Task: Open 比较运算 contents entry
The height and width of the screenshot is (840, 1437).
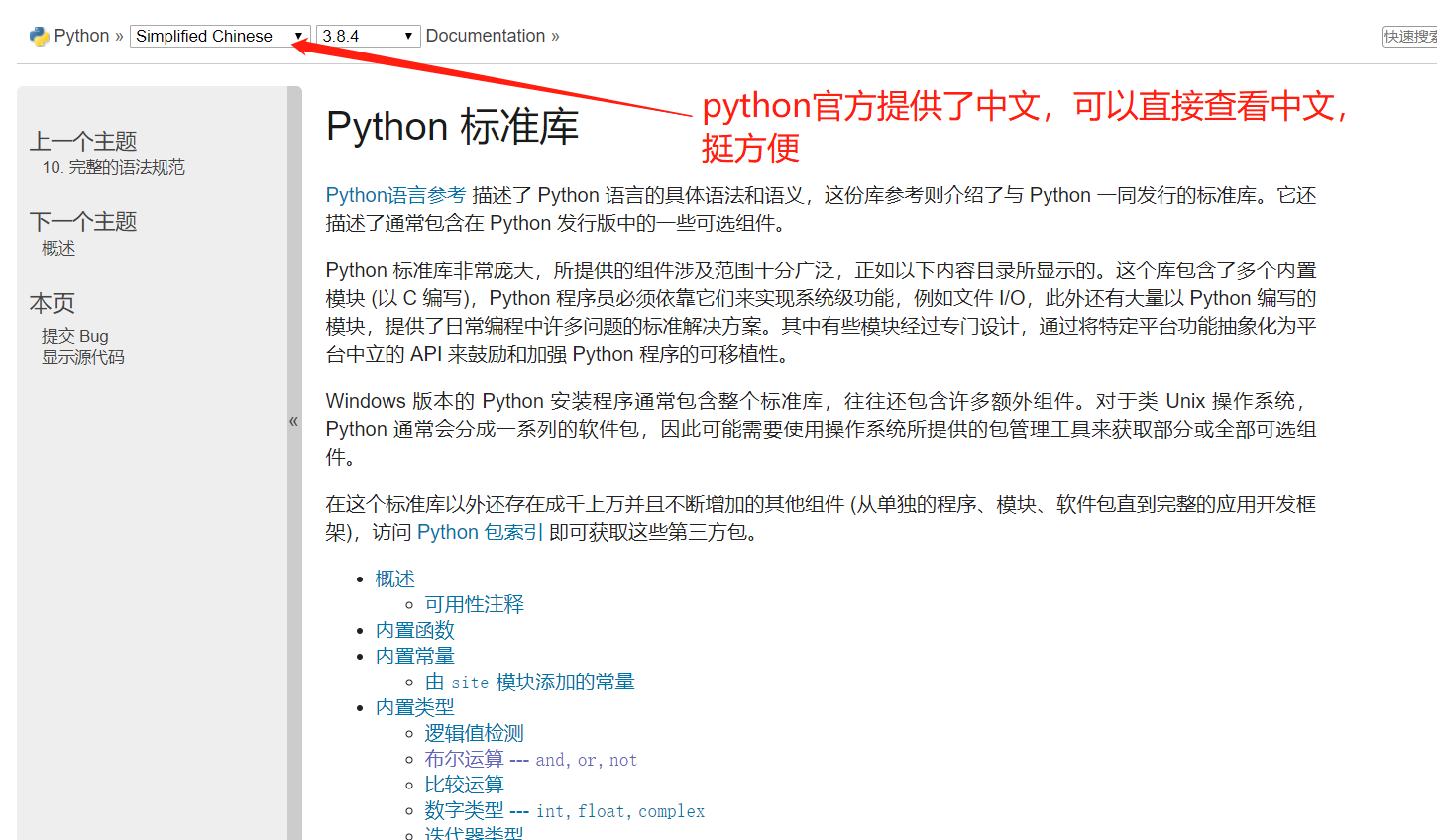Action: click(465, 785)
